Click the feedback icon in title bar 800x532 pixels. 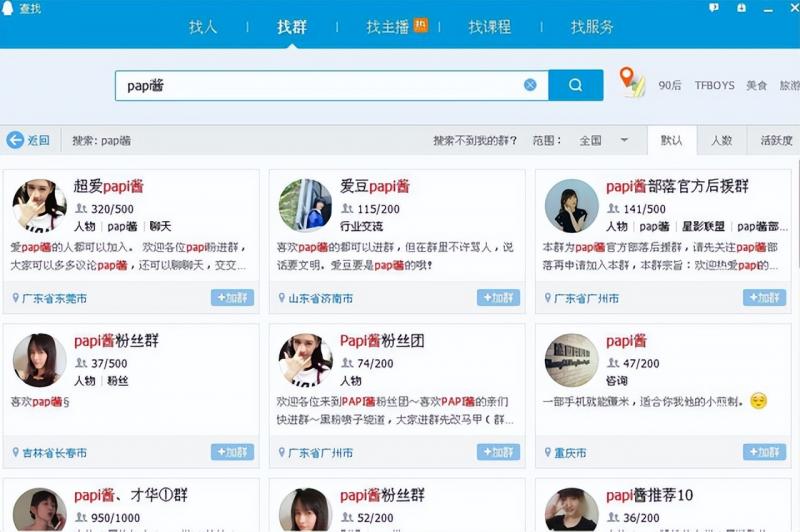713,7
